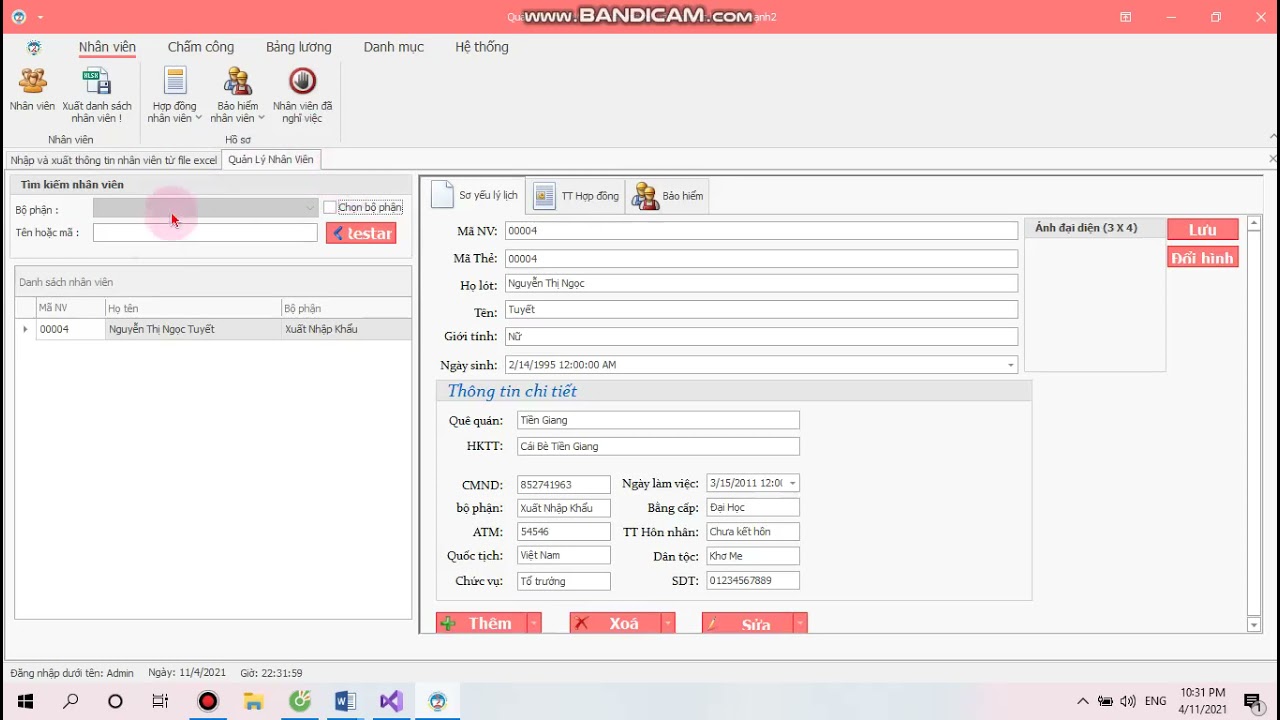The height and width of the screenshot is (720, 1280).
Task: Click the Quê quán input field
Action: [658, 420]
